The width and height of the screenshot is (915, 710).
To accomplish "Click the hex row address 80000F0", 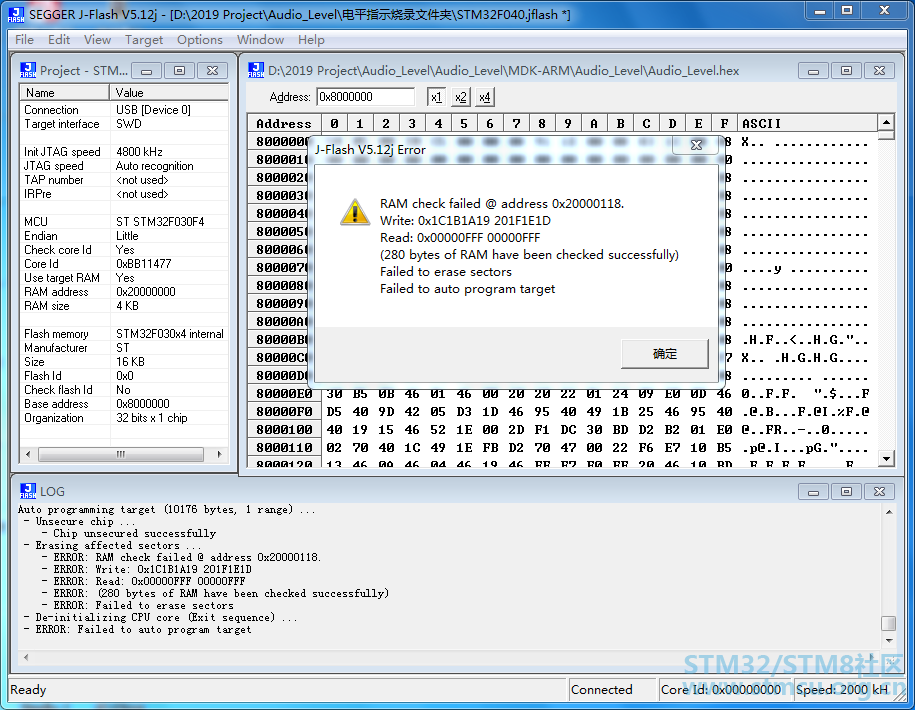I will point(284,412).
